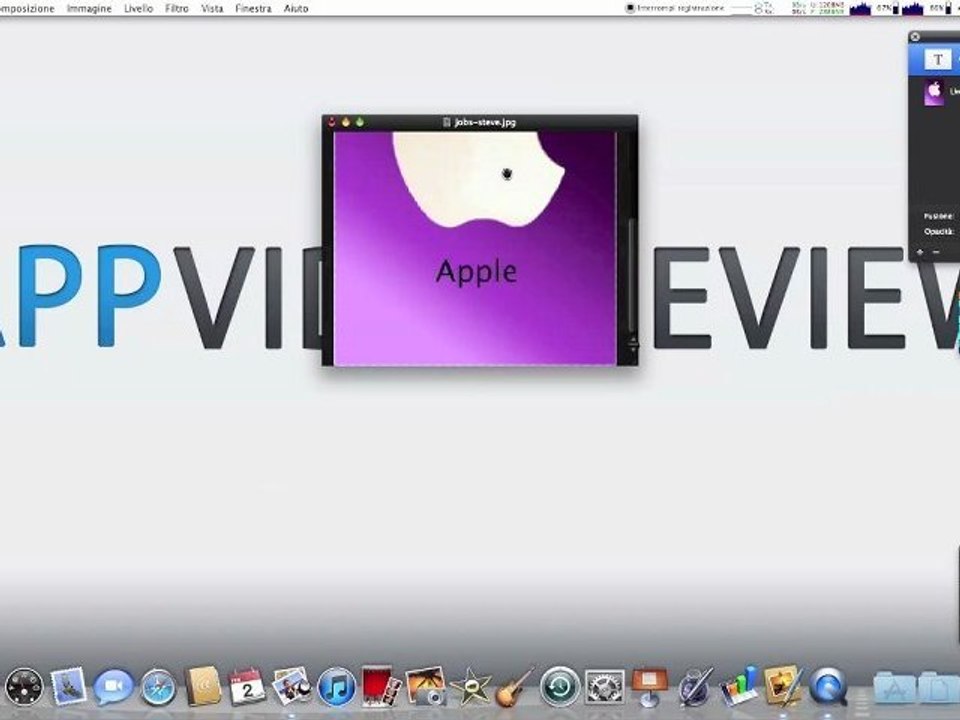Close the layers panel

(x=915, y=37)
